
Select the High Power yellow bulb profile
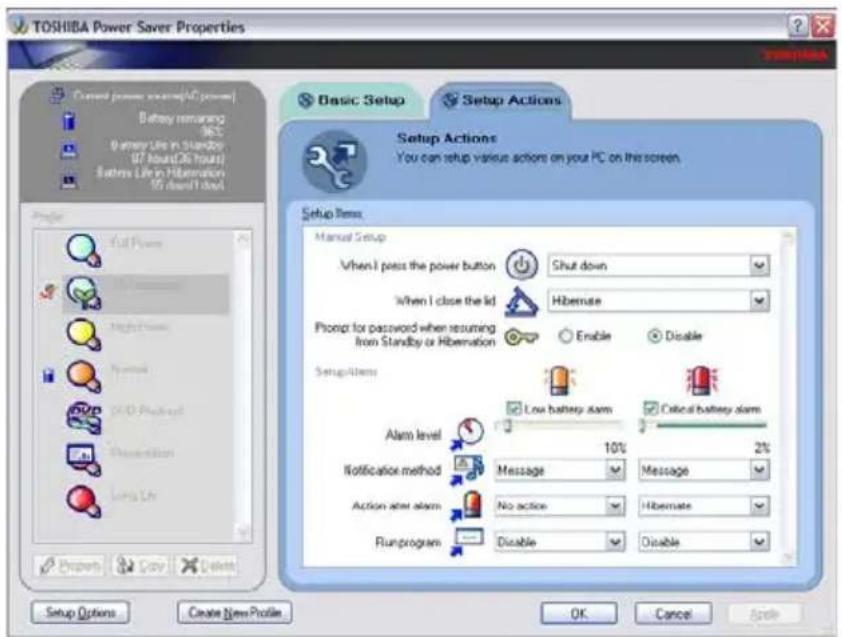click(x=84, y=335)
